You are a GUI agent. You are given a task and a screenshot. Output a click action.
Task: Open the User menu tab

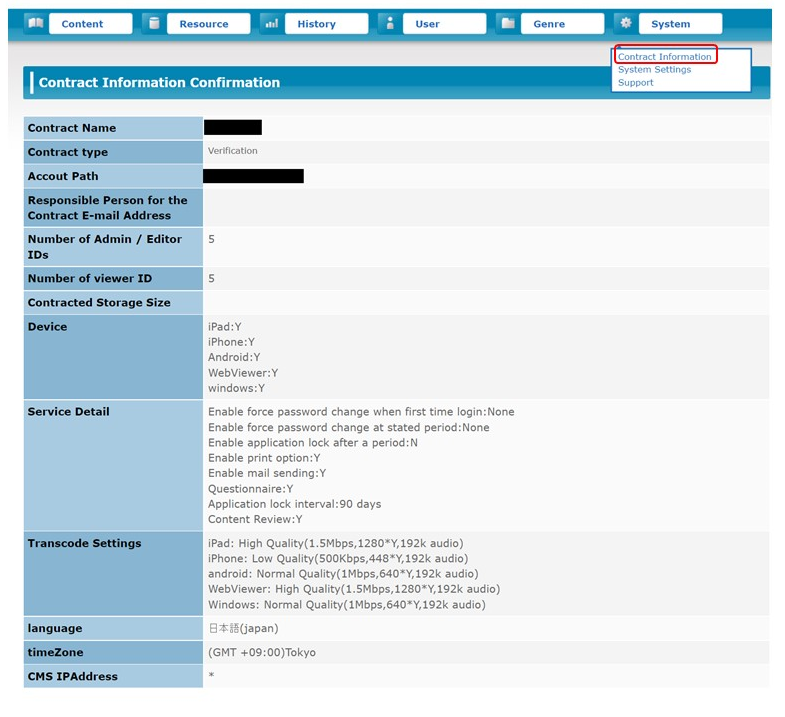coord(445,24)
